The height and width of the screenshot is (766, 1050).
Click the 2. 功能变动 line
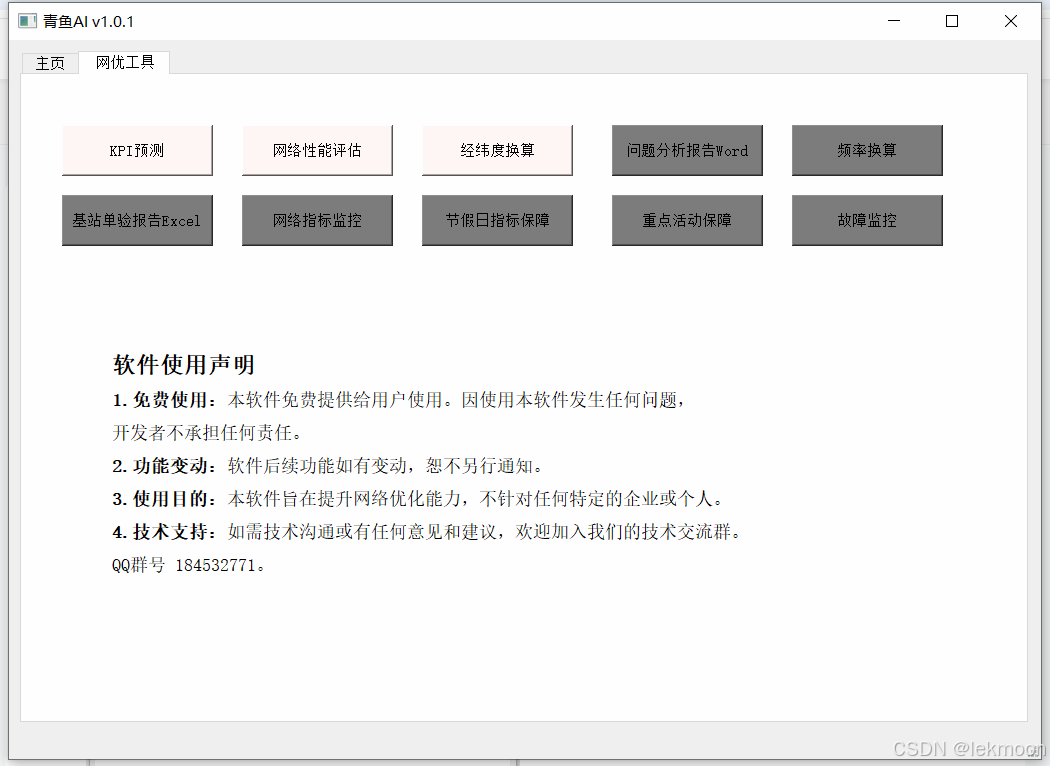click(x=328, y=466)
